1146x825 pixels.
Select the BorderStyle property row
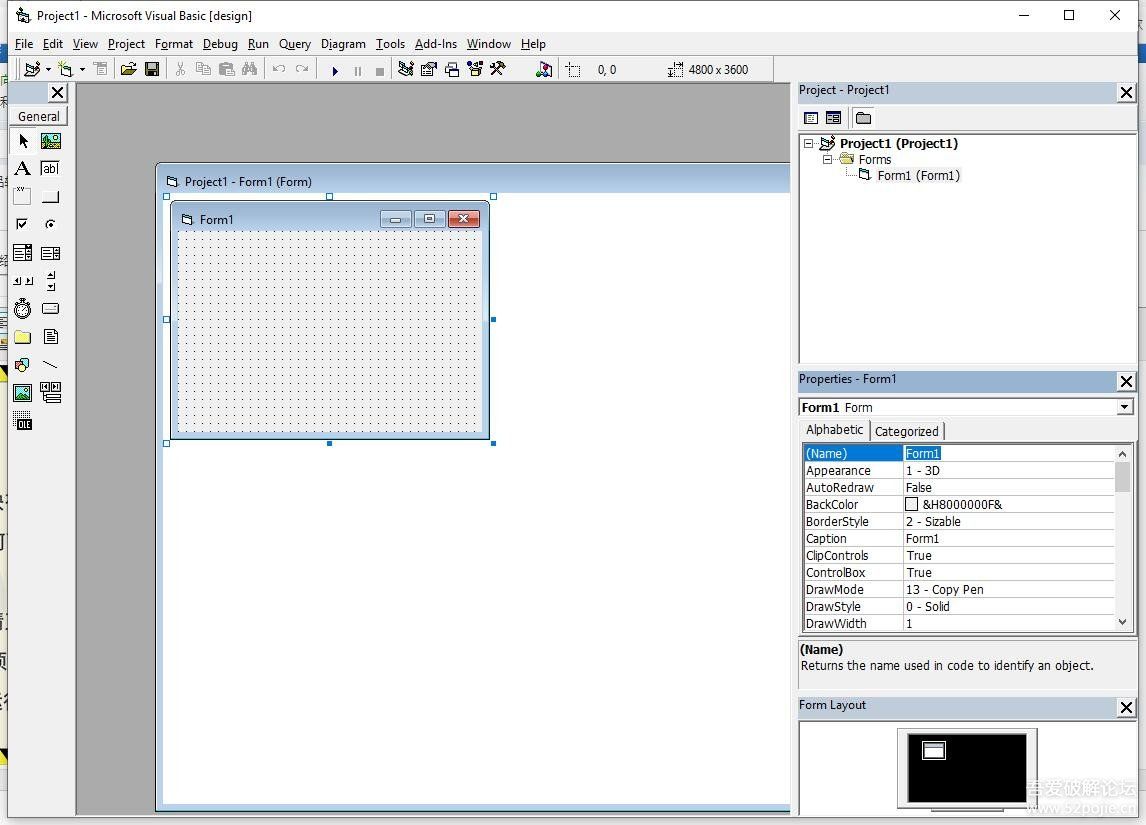tap(959, 522)
